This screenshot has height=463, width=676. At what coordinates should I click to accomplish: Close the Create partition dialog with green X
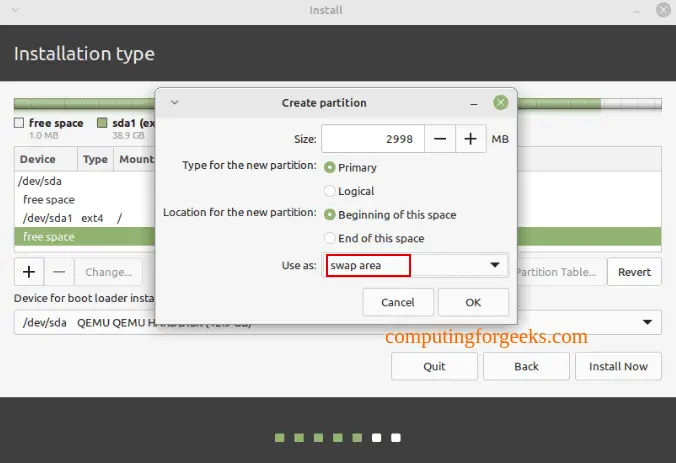(500, 103)
